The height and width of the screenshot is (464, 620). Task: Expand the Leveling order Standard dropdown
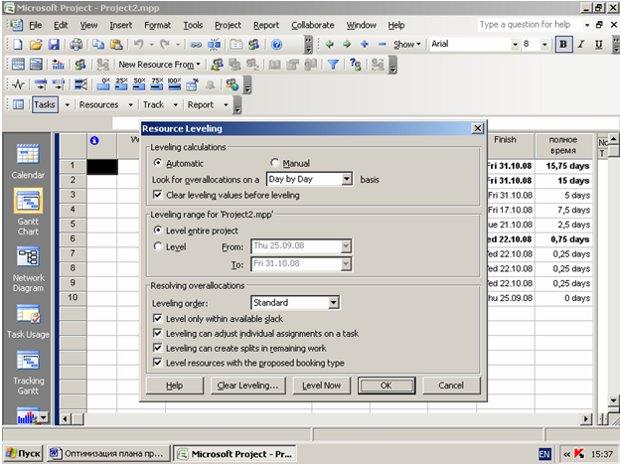pyautogui.click(x=333, y=303)
